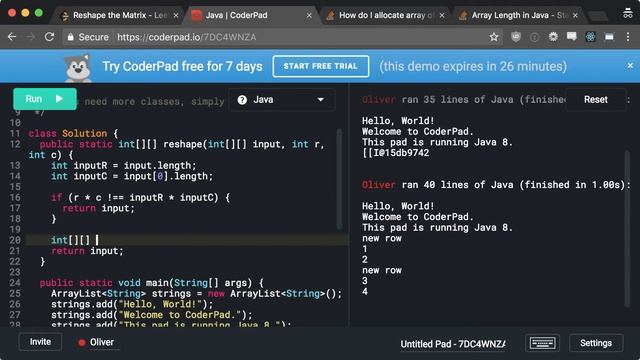Click the chat bubble extension icon
The width and height of the screenshot is (640, 360).
(x=571, y=37)
